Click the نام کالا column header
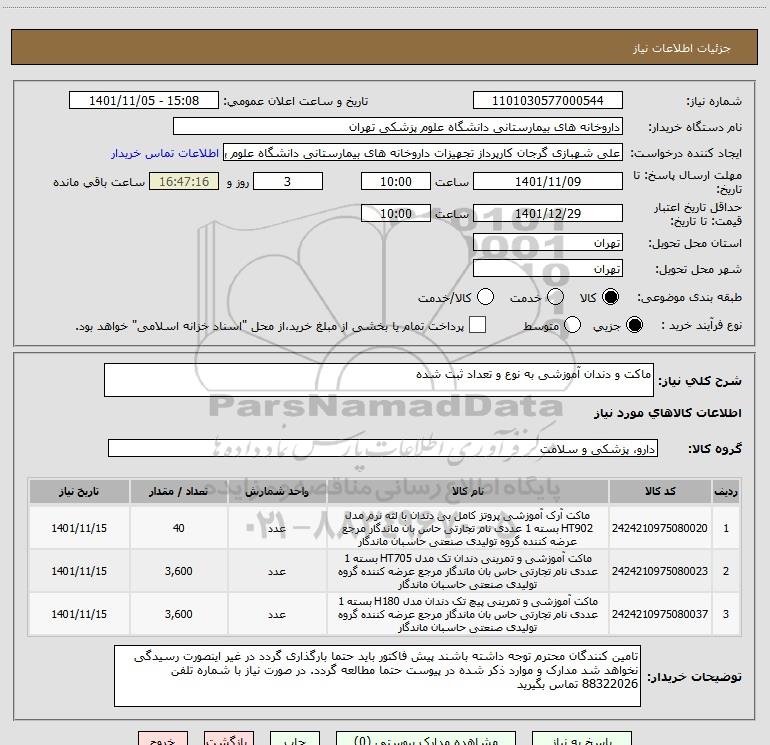The height and width of the screenshot is (745, 770). pyautogui.click(x=468, y=492)
